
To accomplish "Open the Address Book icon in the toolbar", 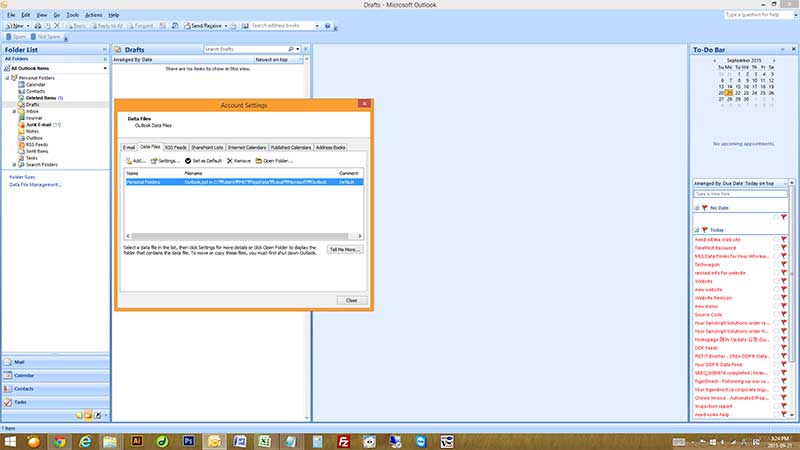I will (245, 26).
